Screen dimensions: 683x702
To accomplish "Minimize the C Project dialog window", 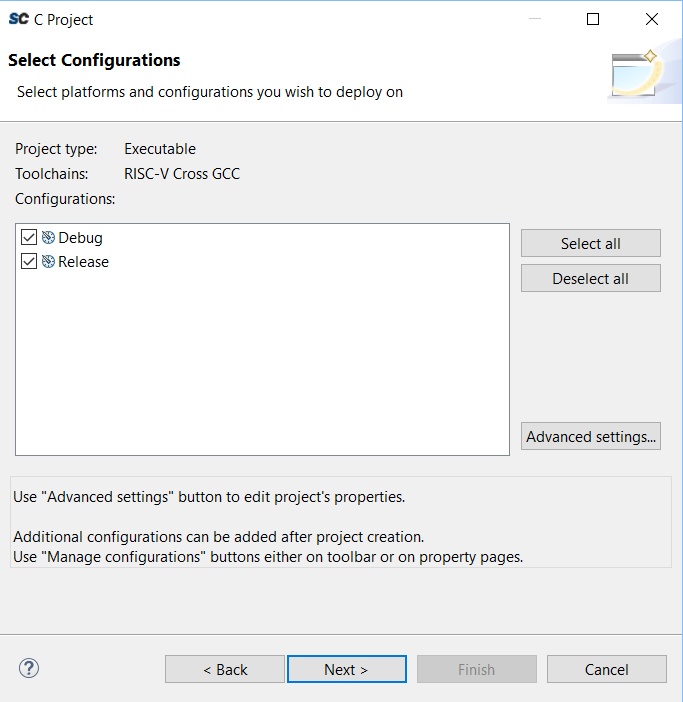I will [536, 19].
